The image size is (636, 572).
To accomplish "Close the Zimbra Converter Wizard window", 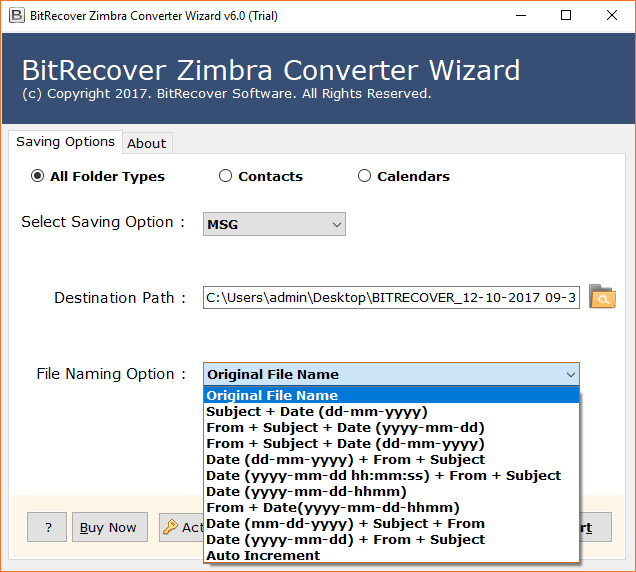I will tap(612, 15).
